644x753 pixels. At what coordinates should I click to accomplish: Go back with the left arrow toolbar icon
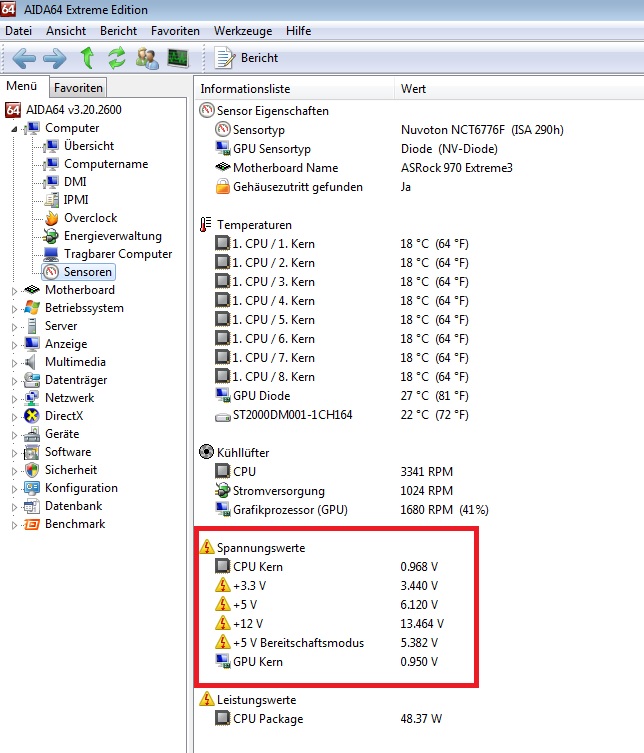pyautogui.click(x=24, y=59)
